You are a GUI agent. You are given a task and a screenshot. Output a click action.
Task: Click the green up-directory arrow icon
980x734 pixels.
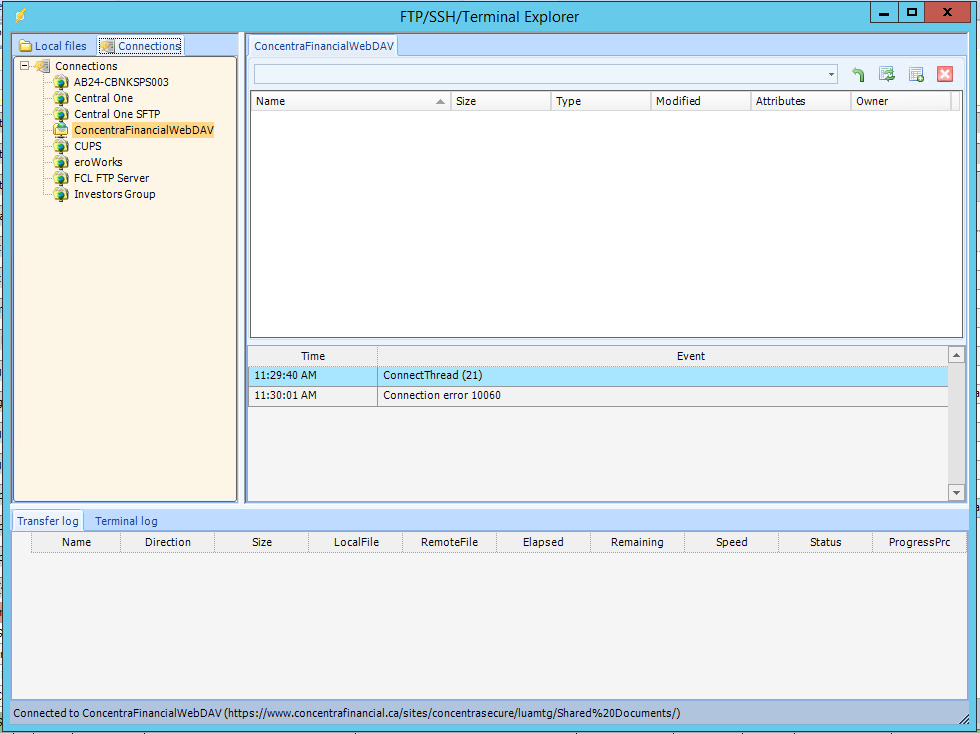858,75
